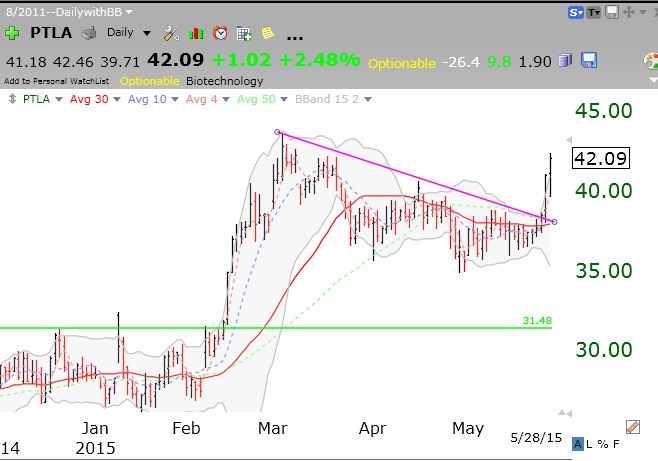658x461 pixels.
Task: Click the four-arrow move icon
Action: (629, 12)
